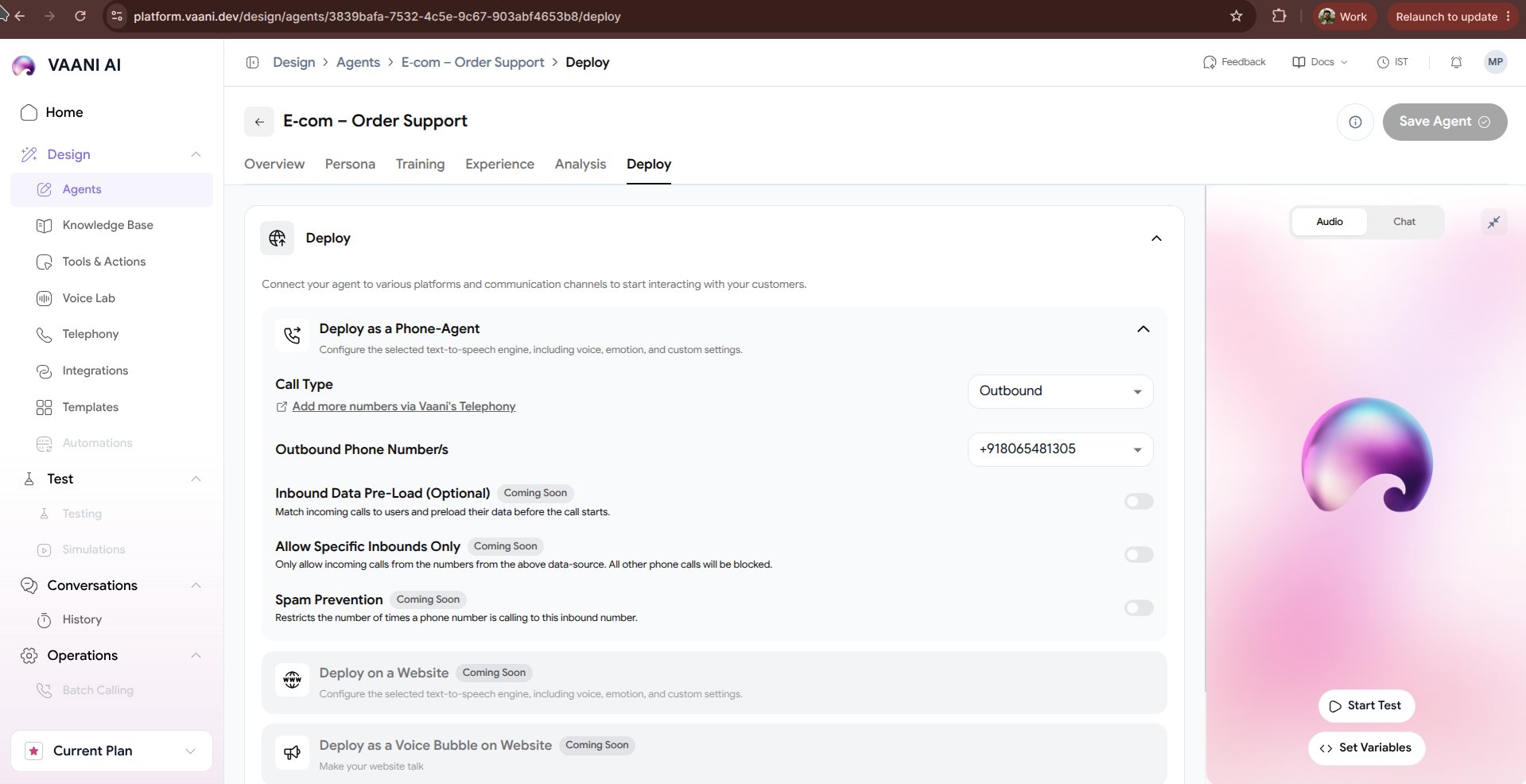Open the Docs dropdown menu
Image resolution: width=1526 pixels, height=784 pixels.
[1320, 62]
